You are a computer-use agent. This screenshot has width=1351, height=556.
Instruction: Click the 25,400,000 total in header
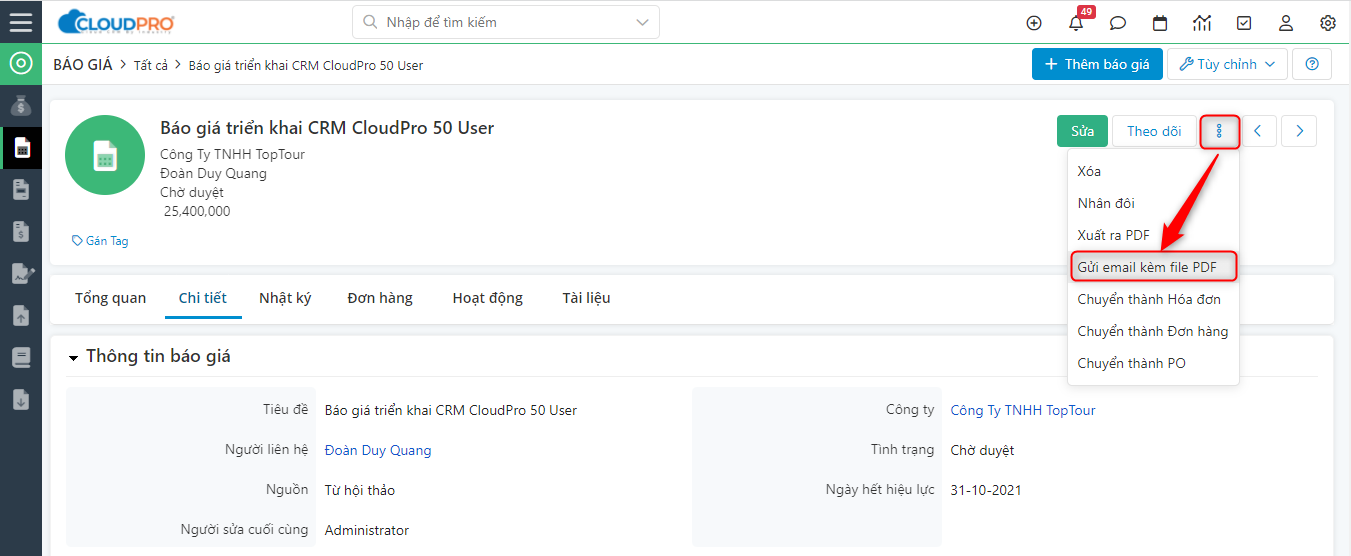[197, 211]
